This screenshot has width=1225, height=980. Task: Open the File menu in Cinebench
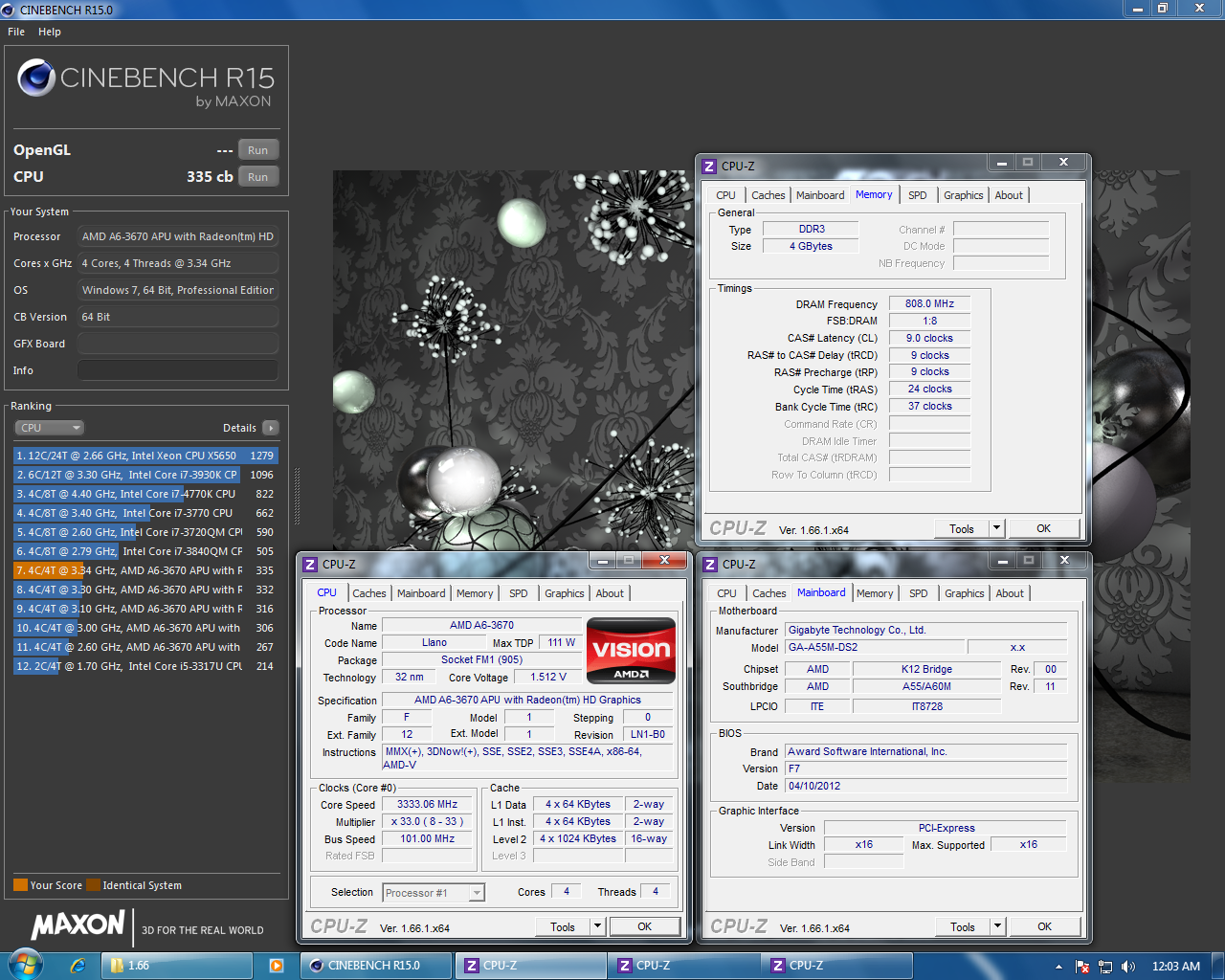pos(16,32)
